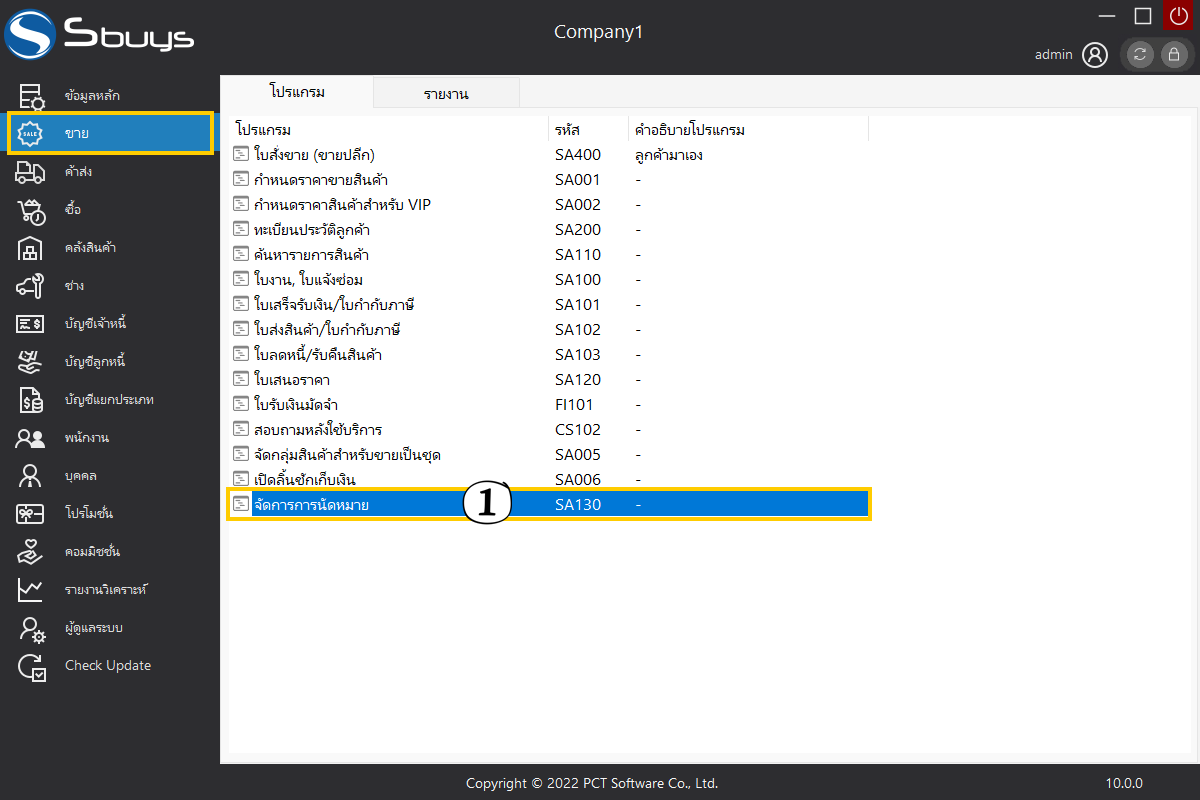The width and height of the screenshot is (1200, 800).
Task: Click the Check Update icon
Action: (31, 667)
